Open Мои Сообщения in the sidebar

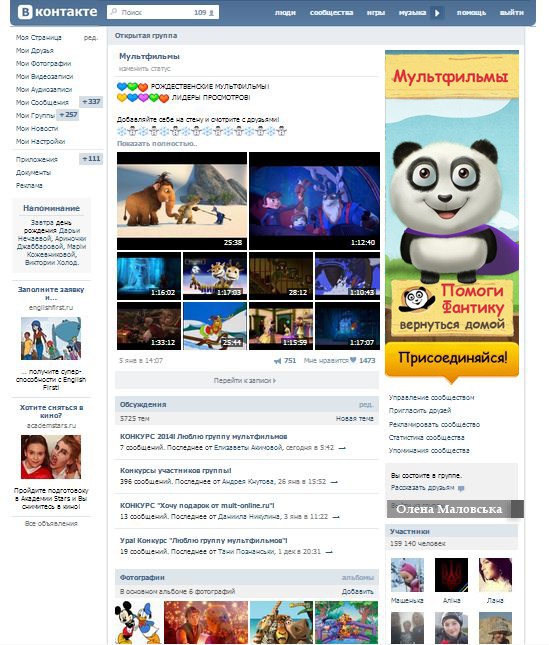tap(42, 102)
